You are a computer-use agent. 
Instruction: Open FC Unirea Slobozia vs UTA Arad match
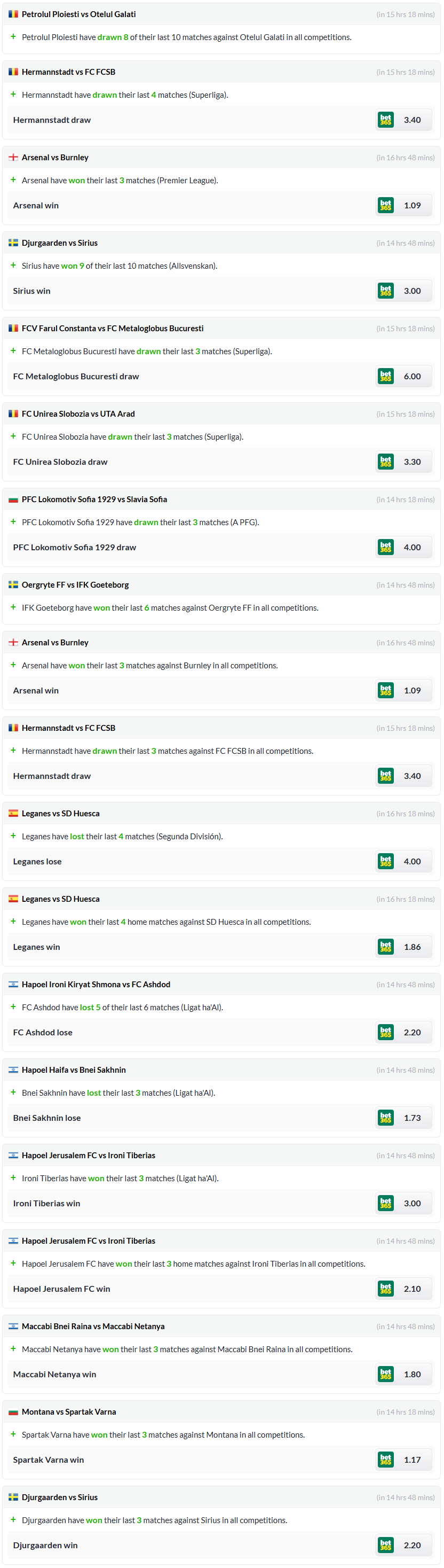click(78, 414)
